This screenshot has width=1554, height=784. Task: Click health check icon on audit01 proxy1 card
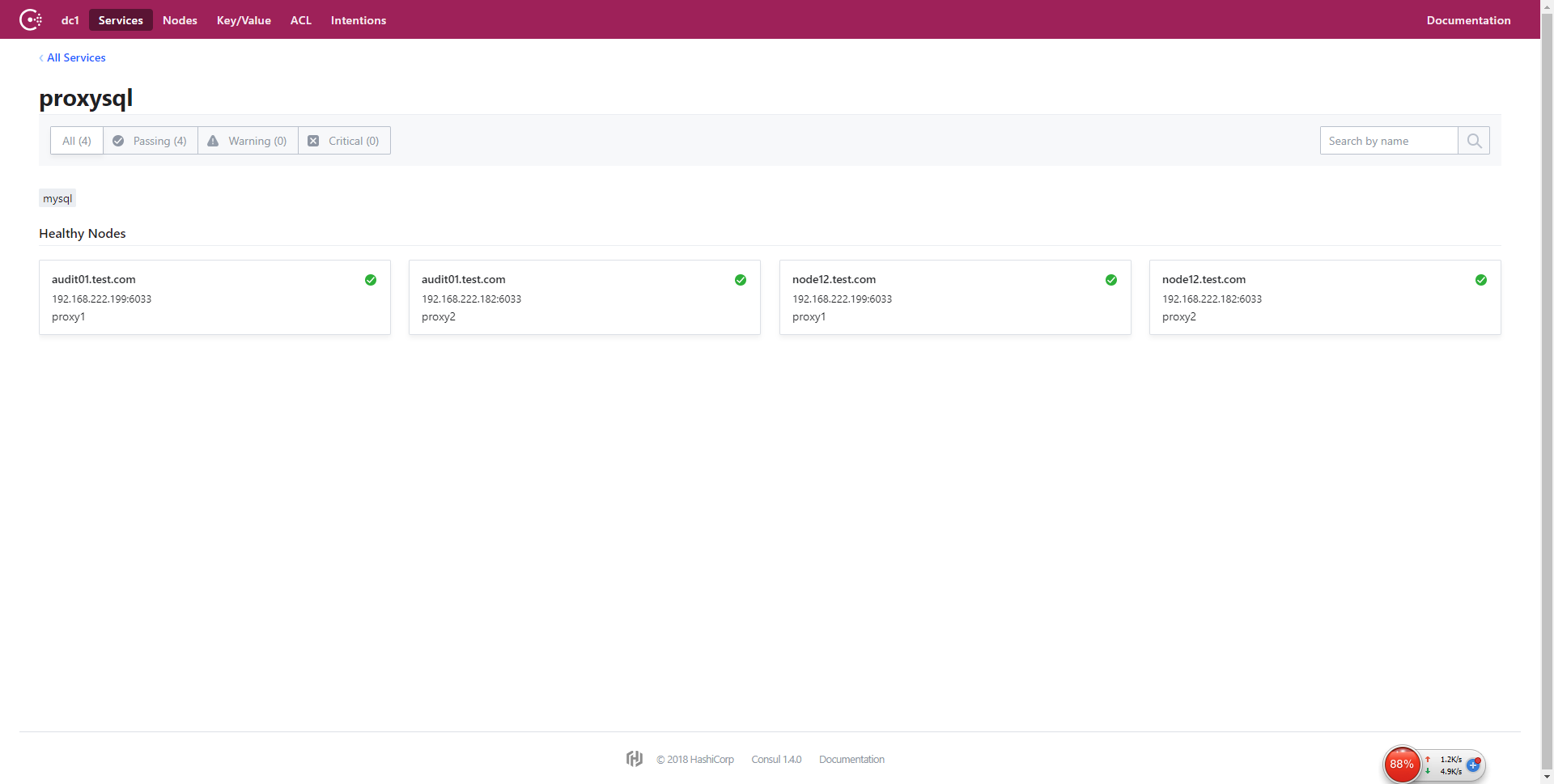371,280
